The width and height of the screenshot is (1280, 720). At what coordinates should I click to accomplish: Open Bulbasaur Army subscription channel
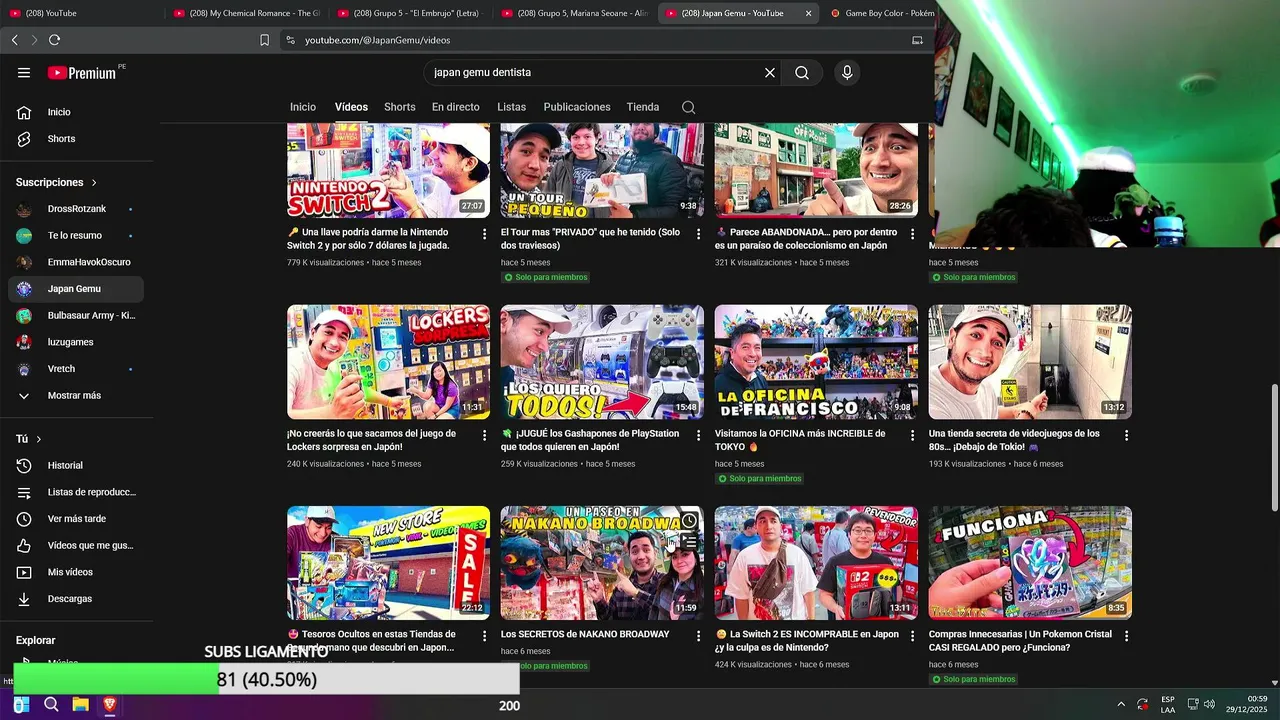(75, 316)
